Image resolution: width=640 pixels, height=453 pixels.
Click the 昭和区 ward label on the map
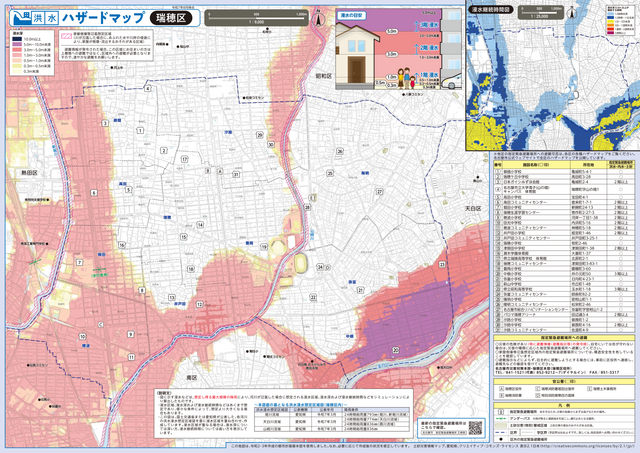pos(324,76)
